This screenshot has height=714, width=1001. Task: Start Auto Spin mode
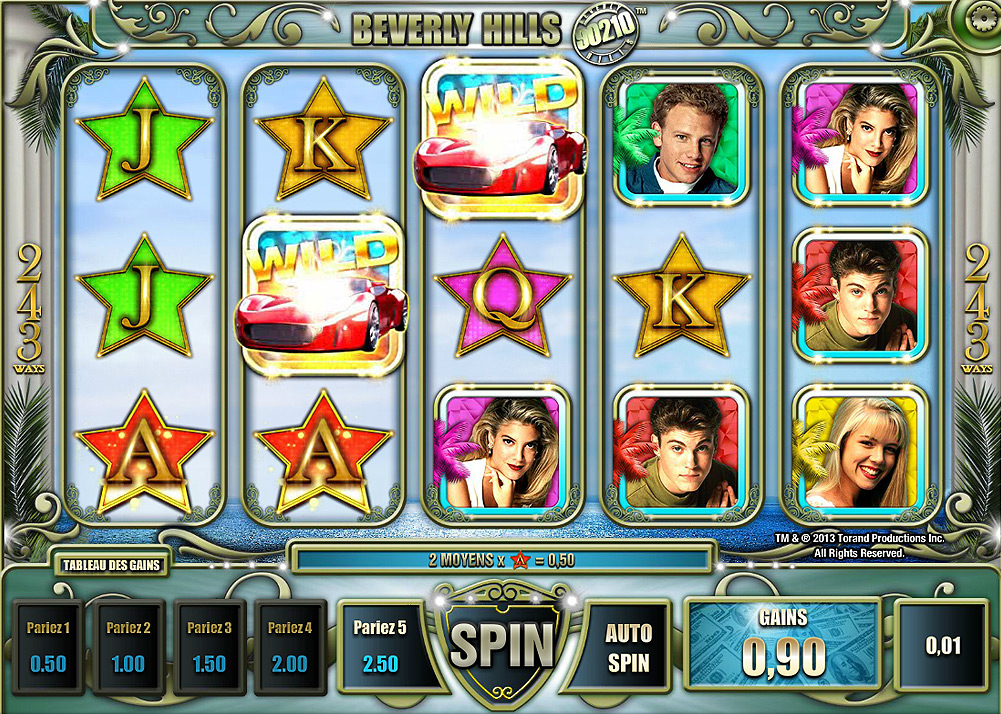(x=628, y=646)
